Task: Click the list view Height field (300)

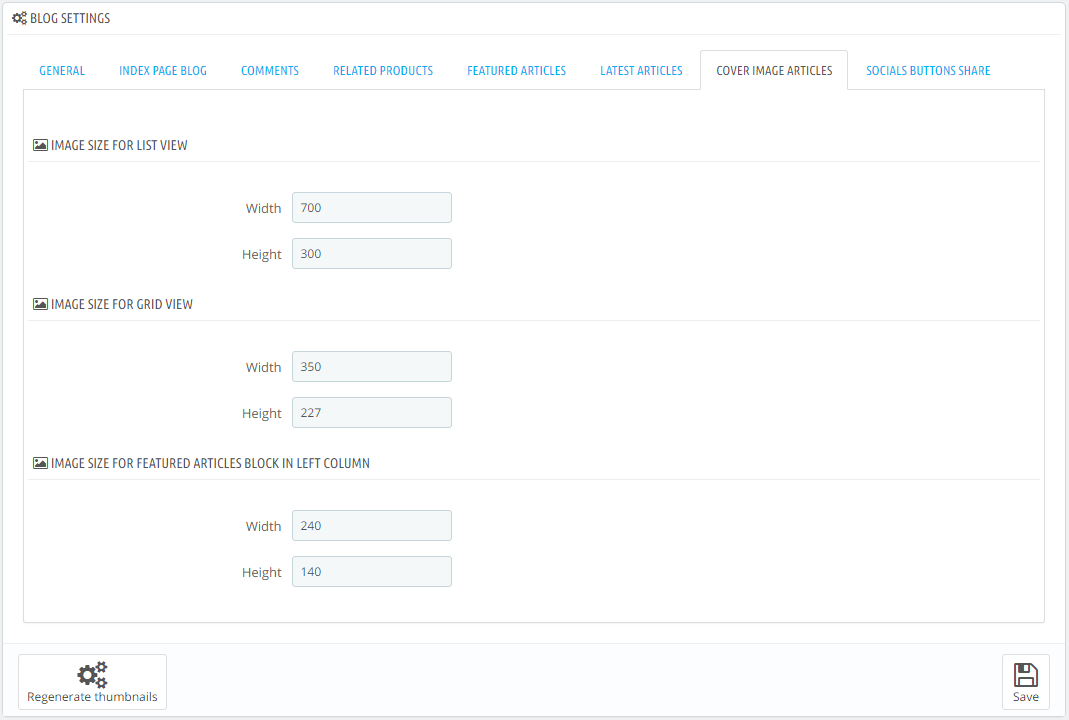Action: coord(372,254)
